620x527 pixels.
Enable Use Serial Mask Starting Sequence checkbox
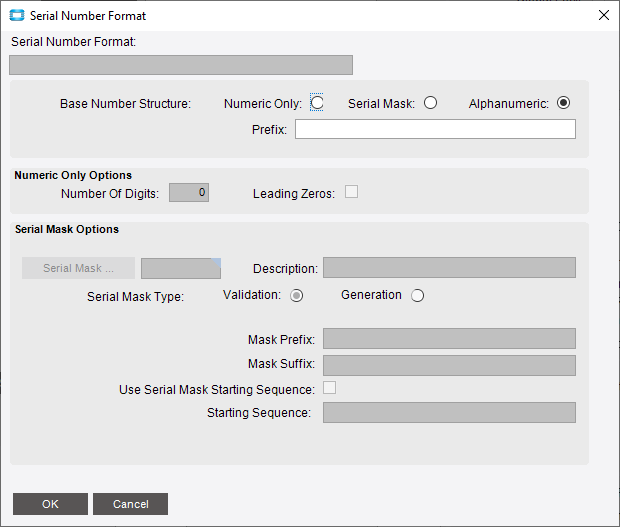(329, 387)
